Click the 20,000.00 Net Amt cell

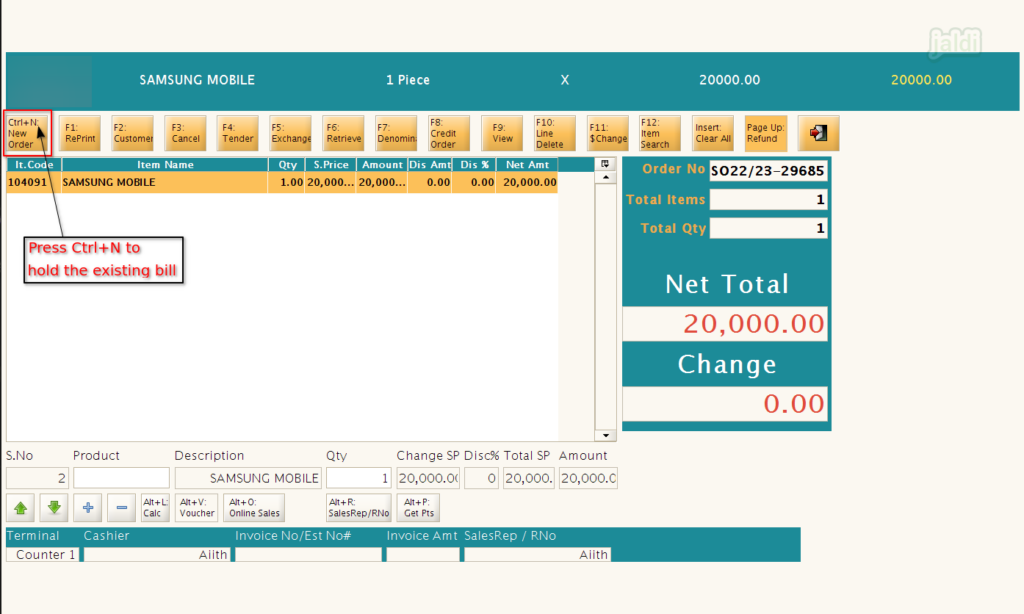tap(527, 182)
